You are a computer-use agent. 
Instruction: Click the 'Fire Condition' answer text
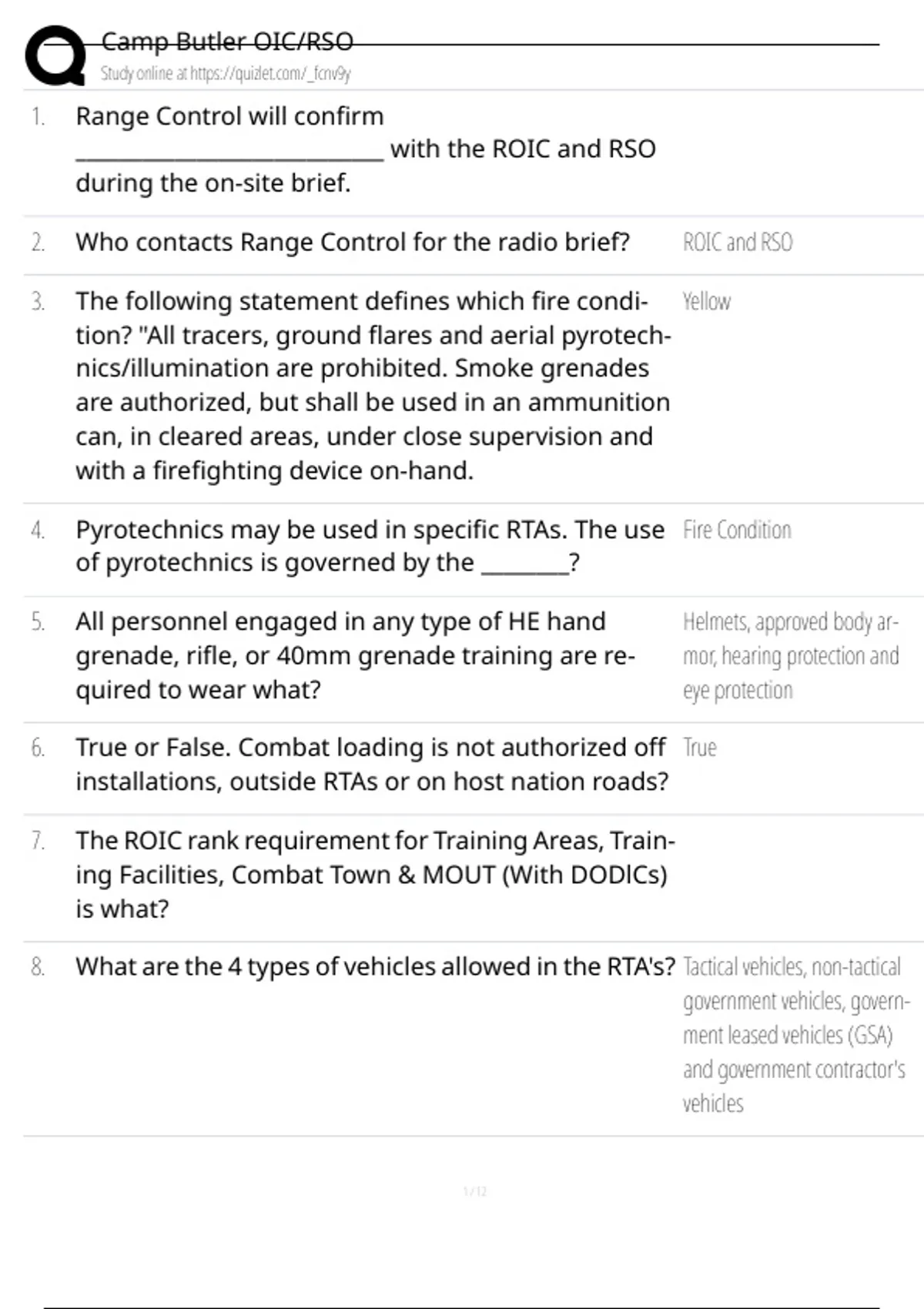[736, 531]
